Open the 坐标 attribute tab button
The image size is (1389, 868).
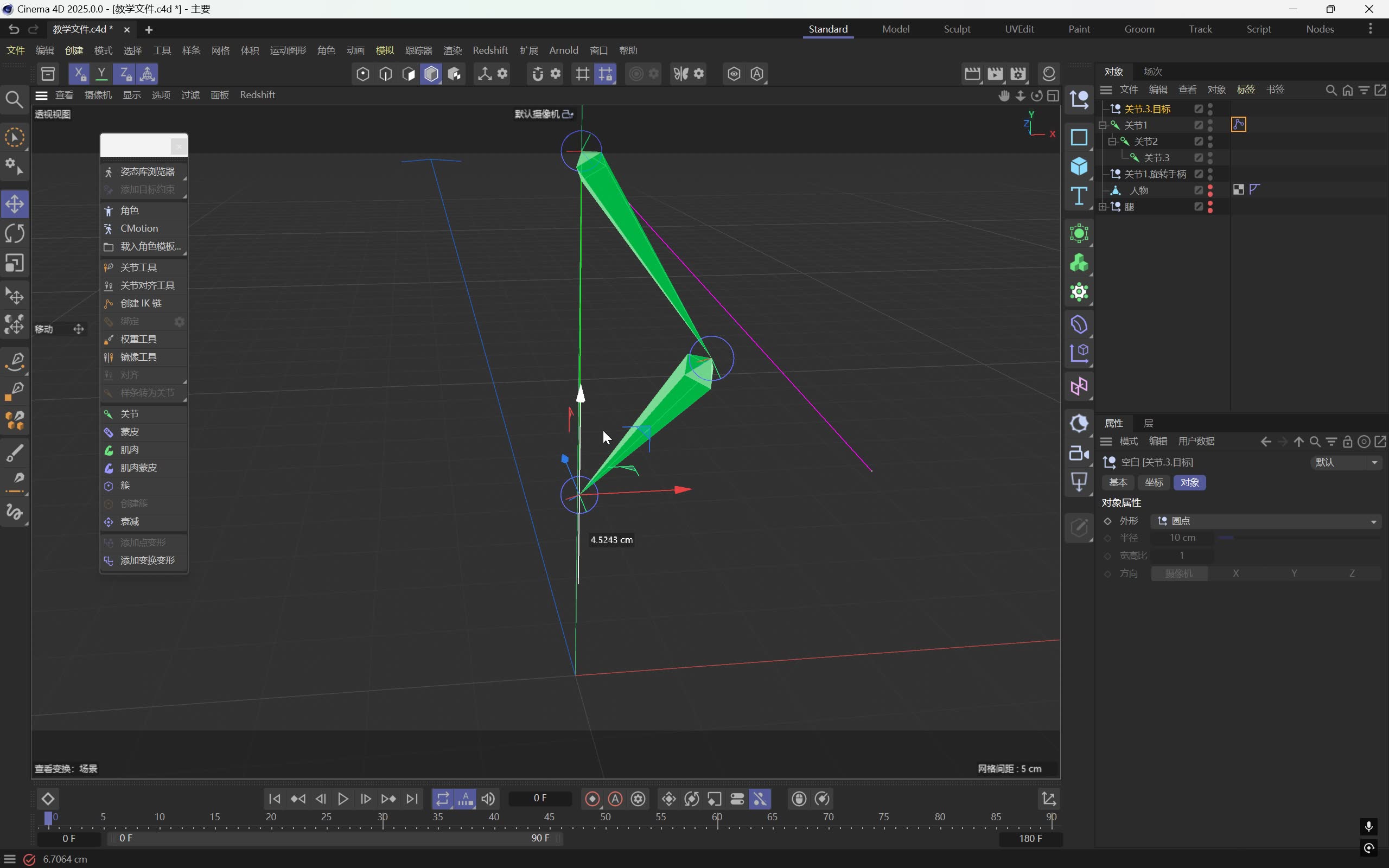tap(1153, 483)
